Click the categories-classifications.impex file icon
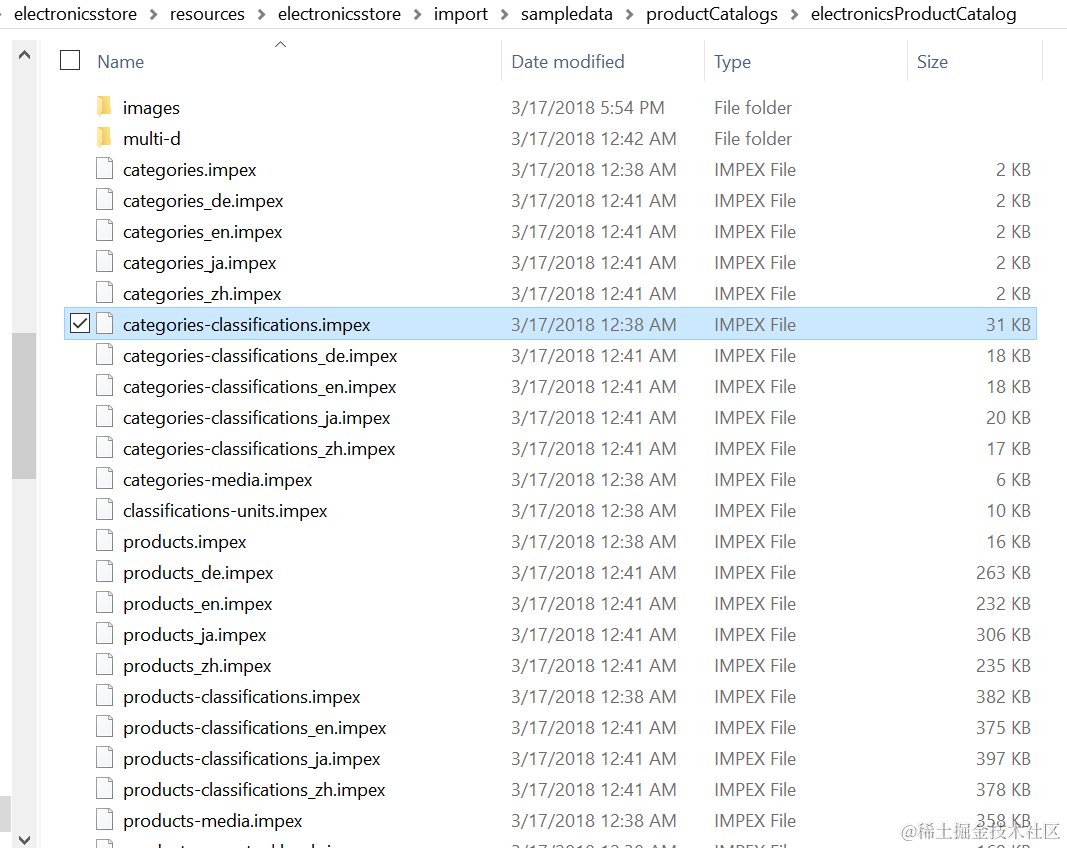Viewport: 1067px width, 848px height. pyautogui.click(x=104, y=323)
